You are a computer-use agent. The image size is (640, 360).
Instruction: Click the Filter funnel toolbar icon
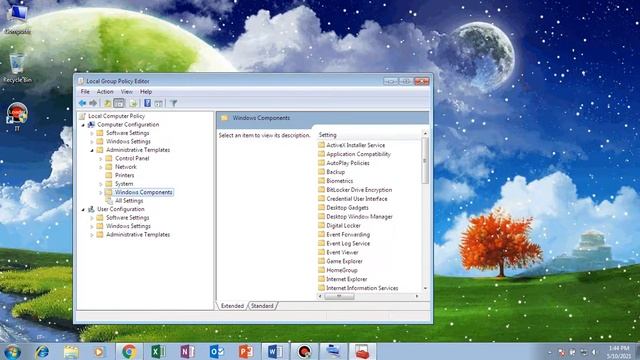173,103
